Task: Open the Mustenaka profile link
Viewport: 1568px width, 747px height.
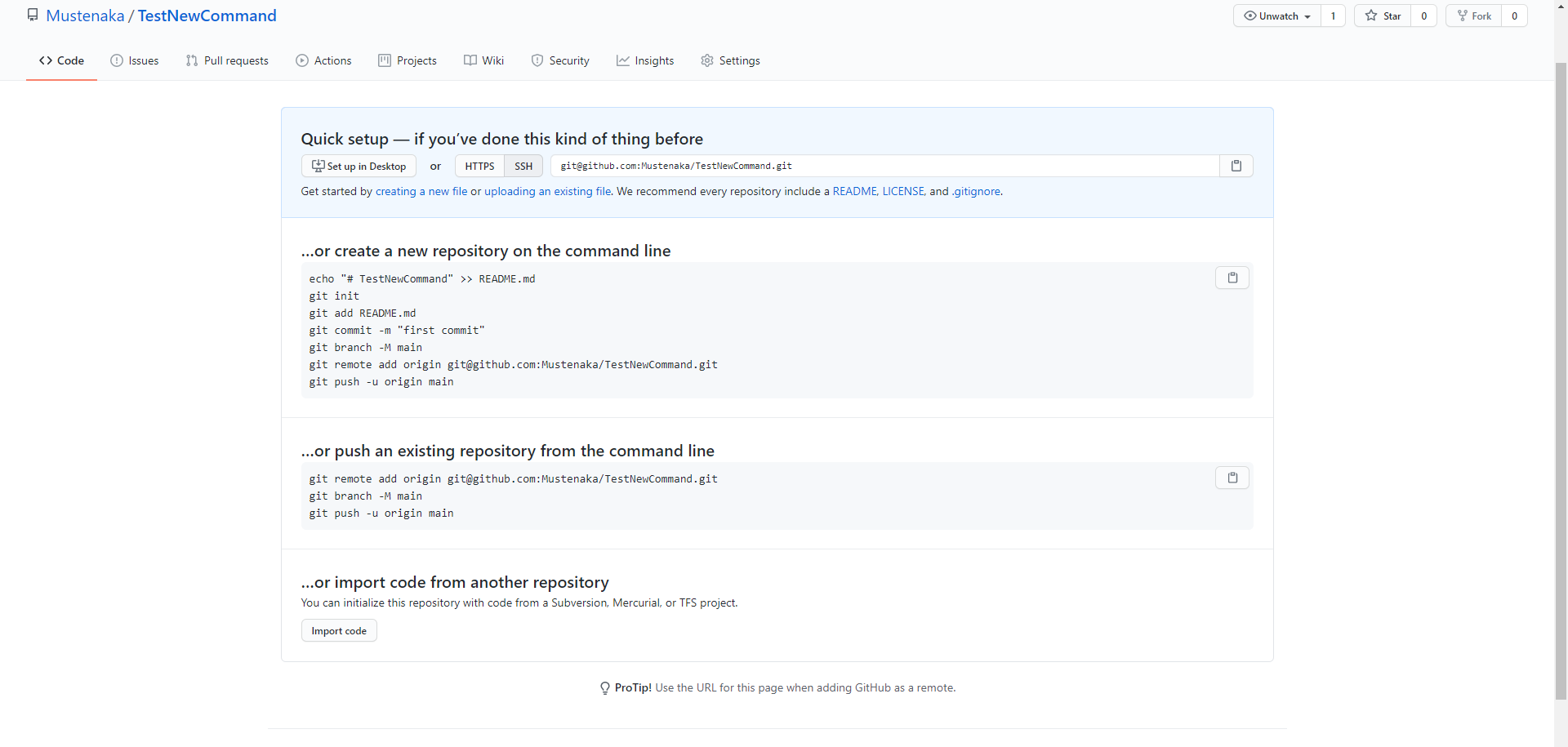Action: tap(85, 16)
